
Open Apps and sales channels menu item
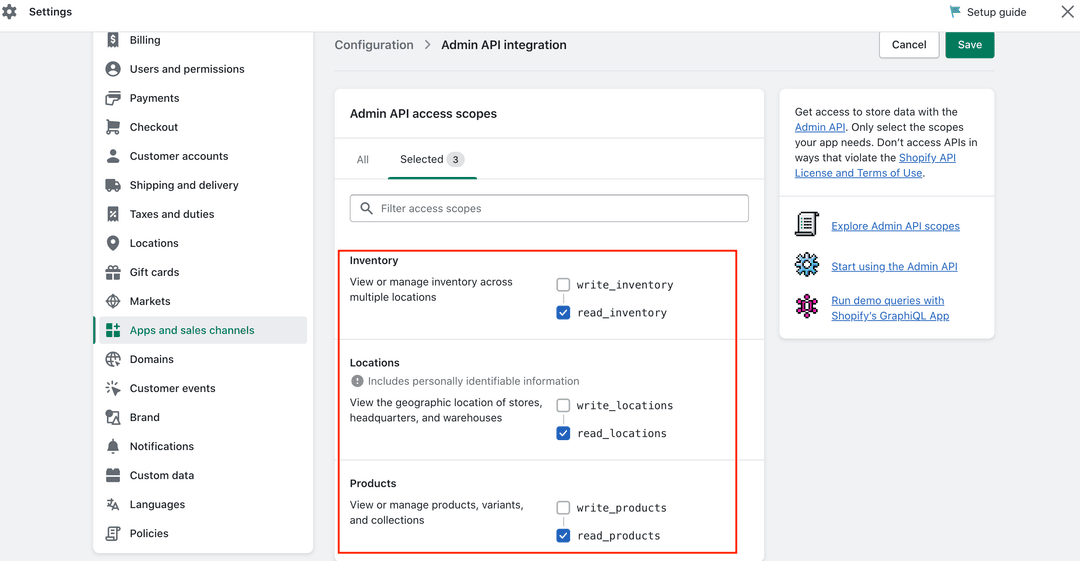point(202,330)
